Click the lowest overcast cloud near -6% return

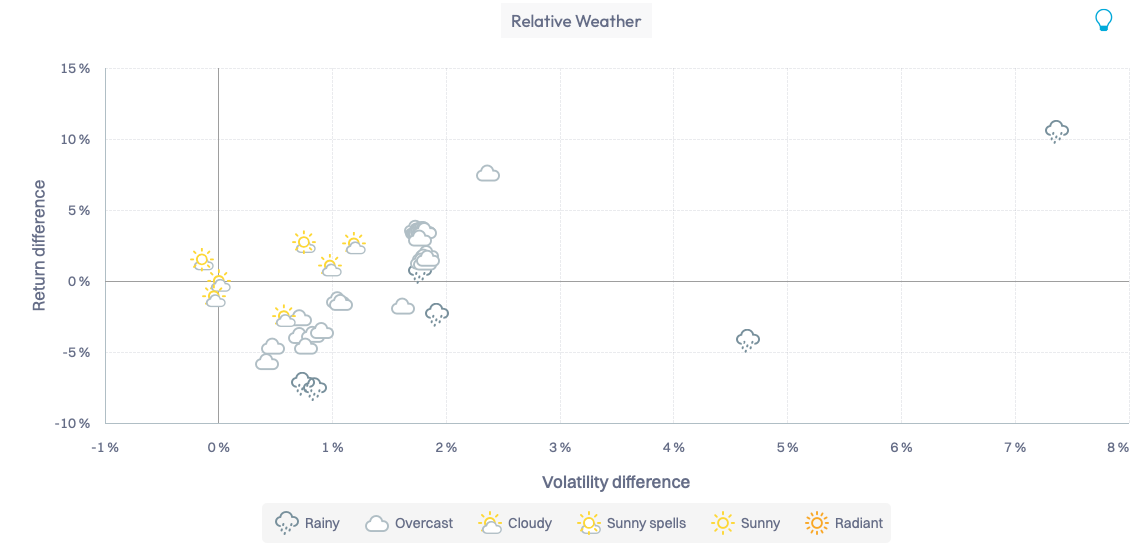tap(267, 362)
